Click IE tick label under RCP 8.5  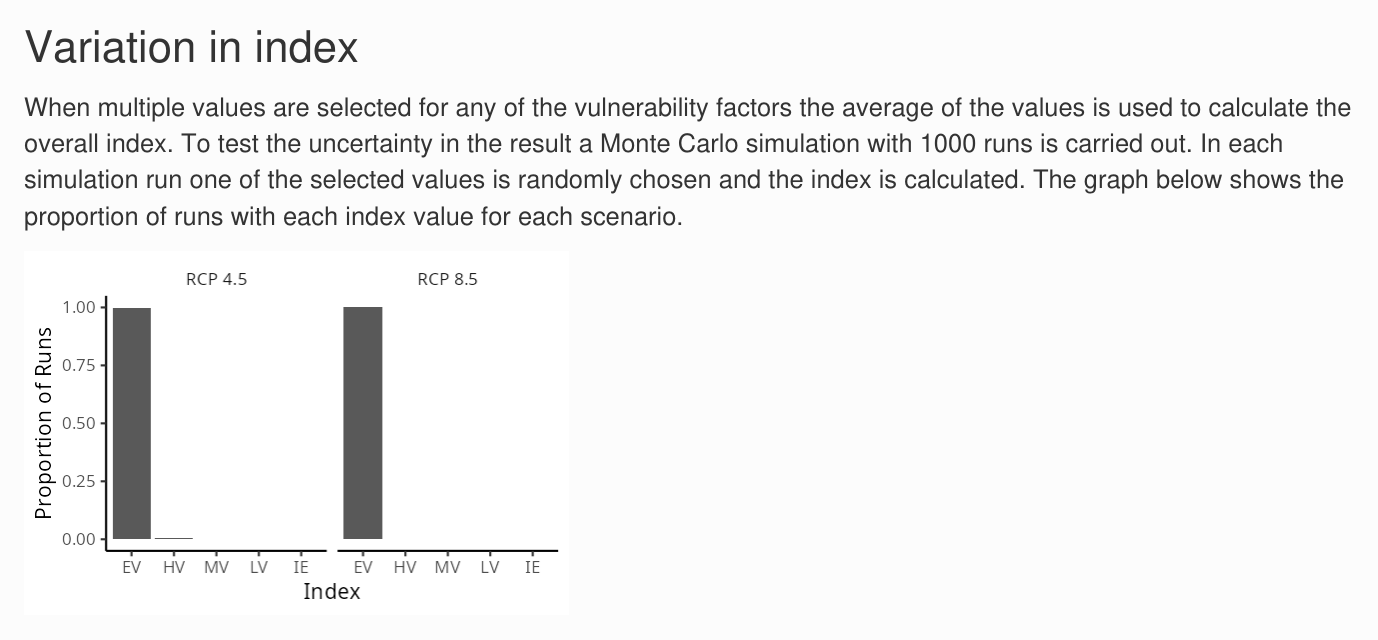(x=532, y=567)
